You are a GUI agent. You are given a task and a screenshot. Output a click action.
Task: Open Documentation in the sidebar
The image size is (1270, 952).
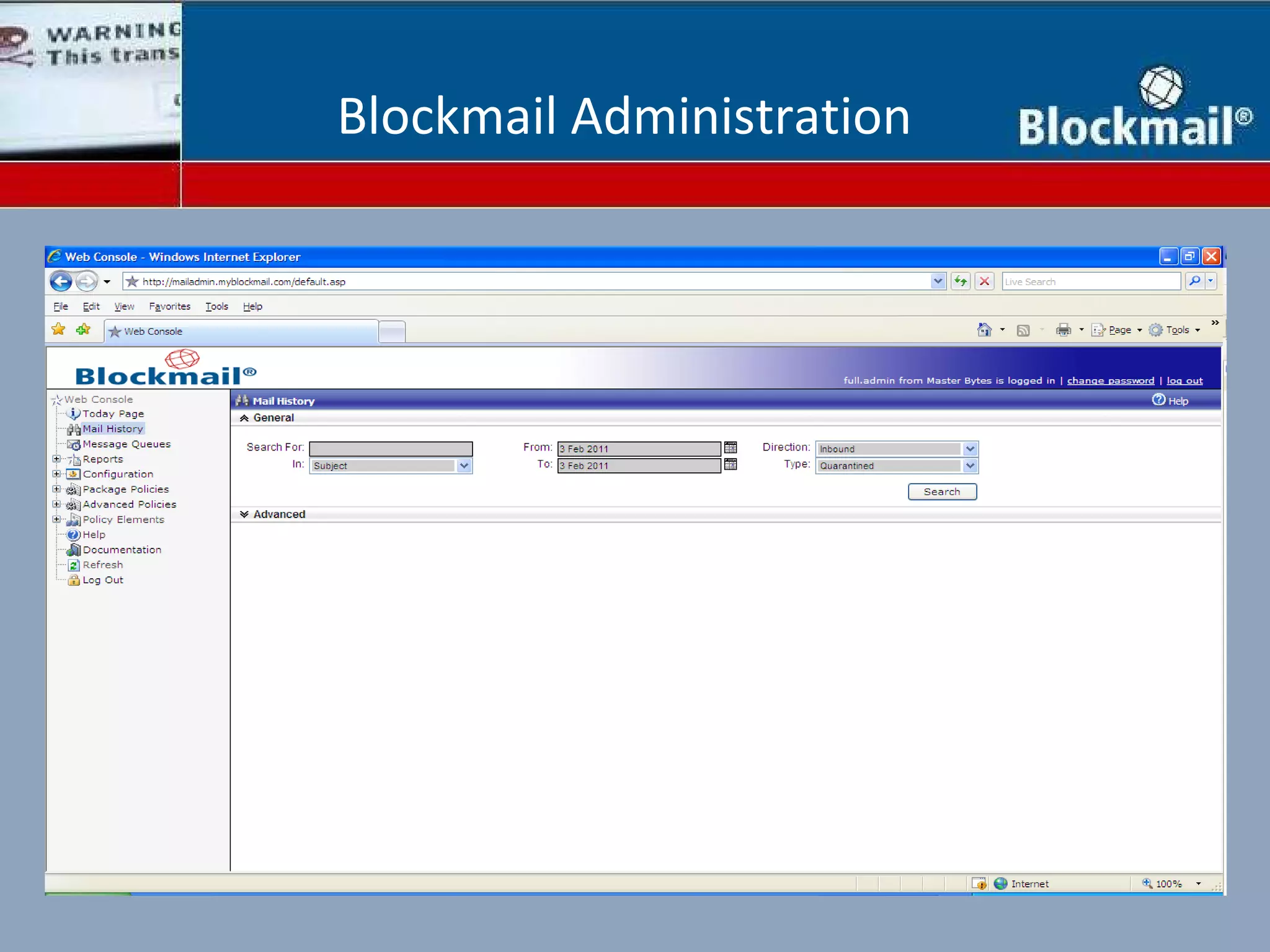122,550
